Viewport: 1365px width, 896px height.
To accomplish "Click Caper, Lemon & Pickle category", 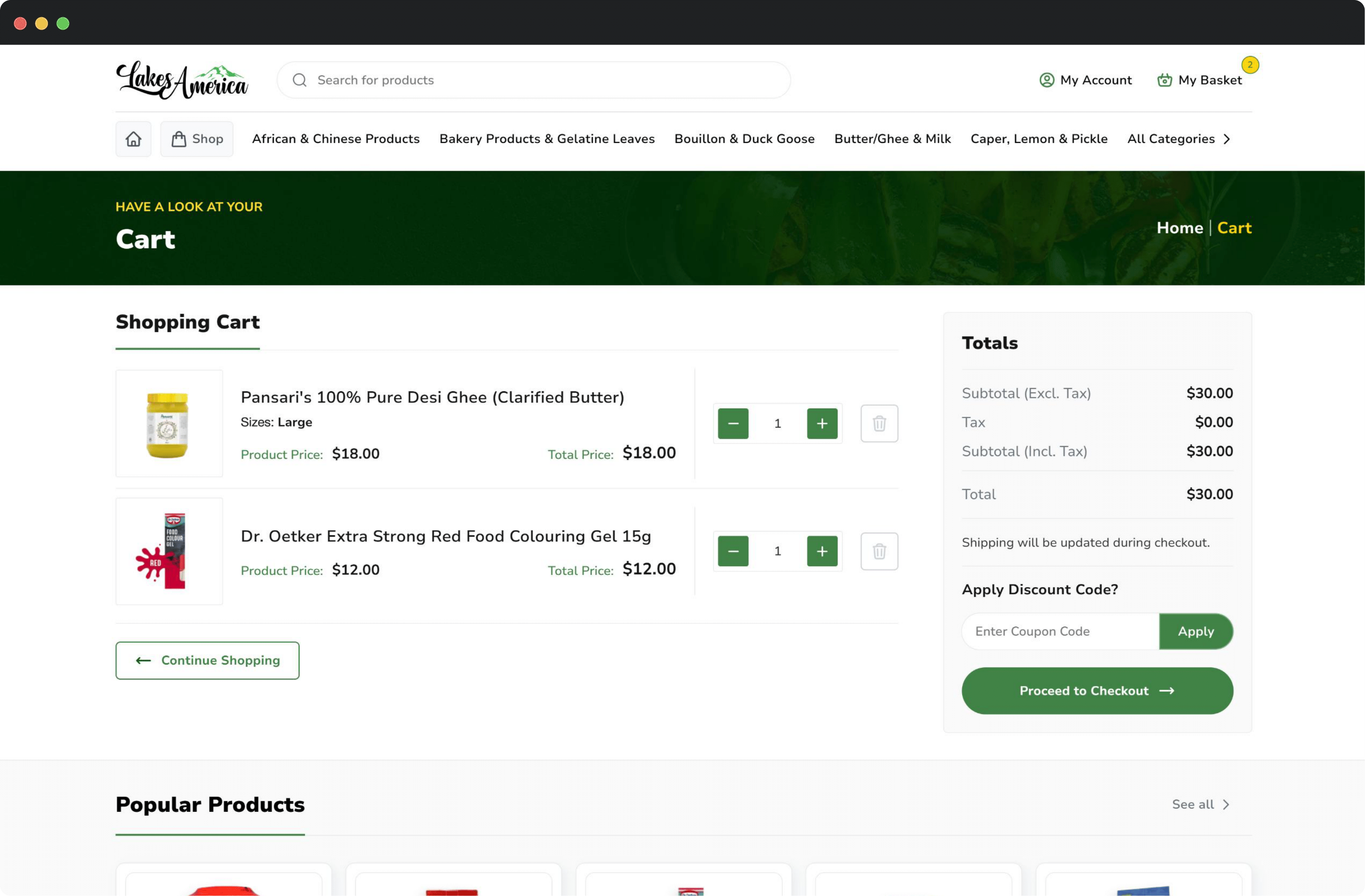I will (x=1038, y=138).
